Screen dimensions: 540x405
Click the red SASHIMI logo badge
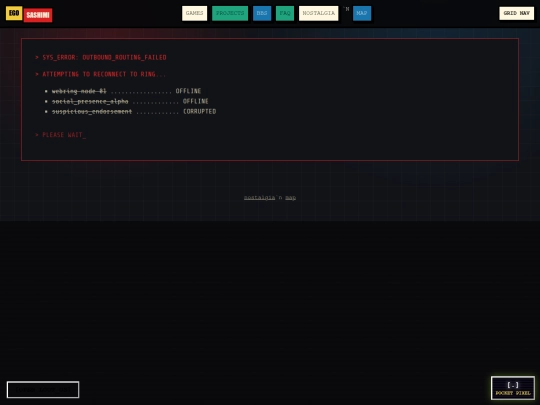tap(38, 15)
